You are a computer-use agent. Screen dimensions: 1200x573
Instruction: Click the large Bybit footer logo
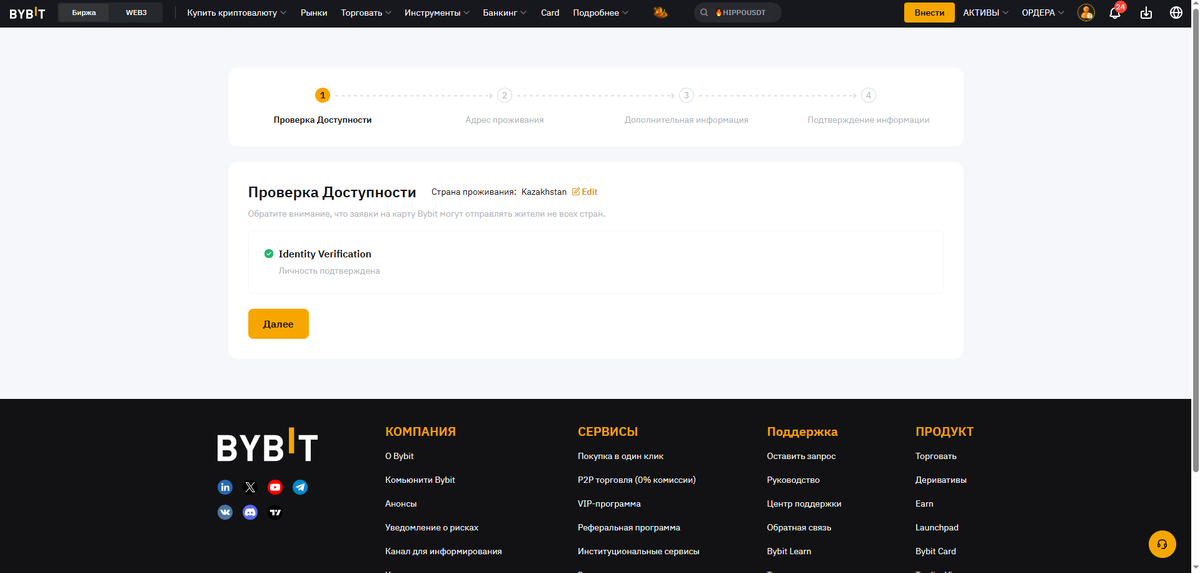267,446
